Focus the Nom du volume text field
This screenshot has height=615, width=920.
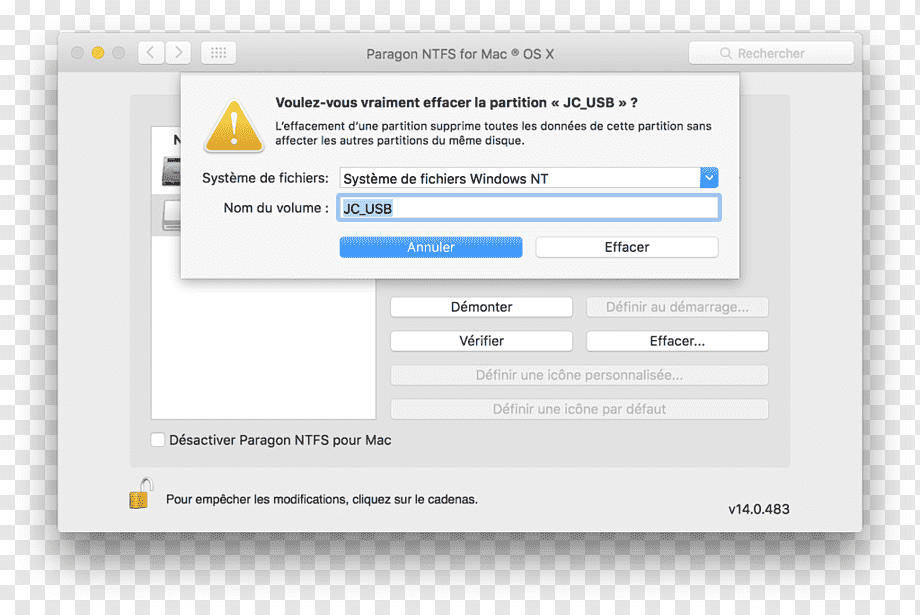(x=529, y=208)
